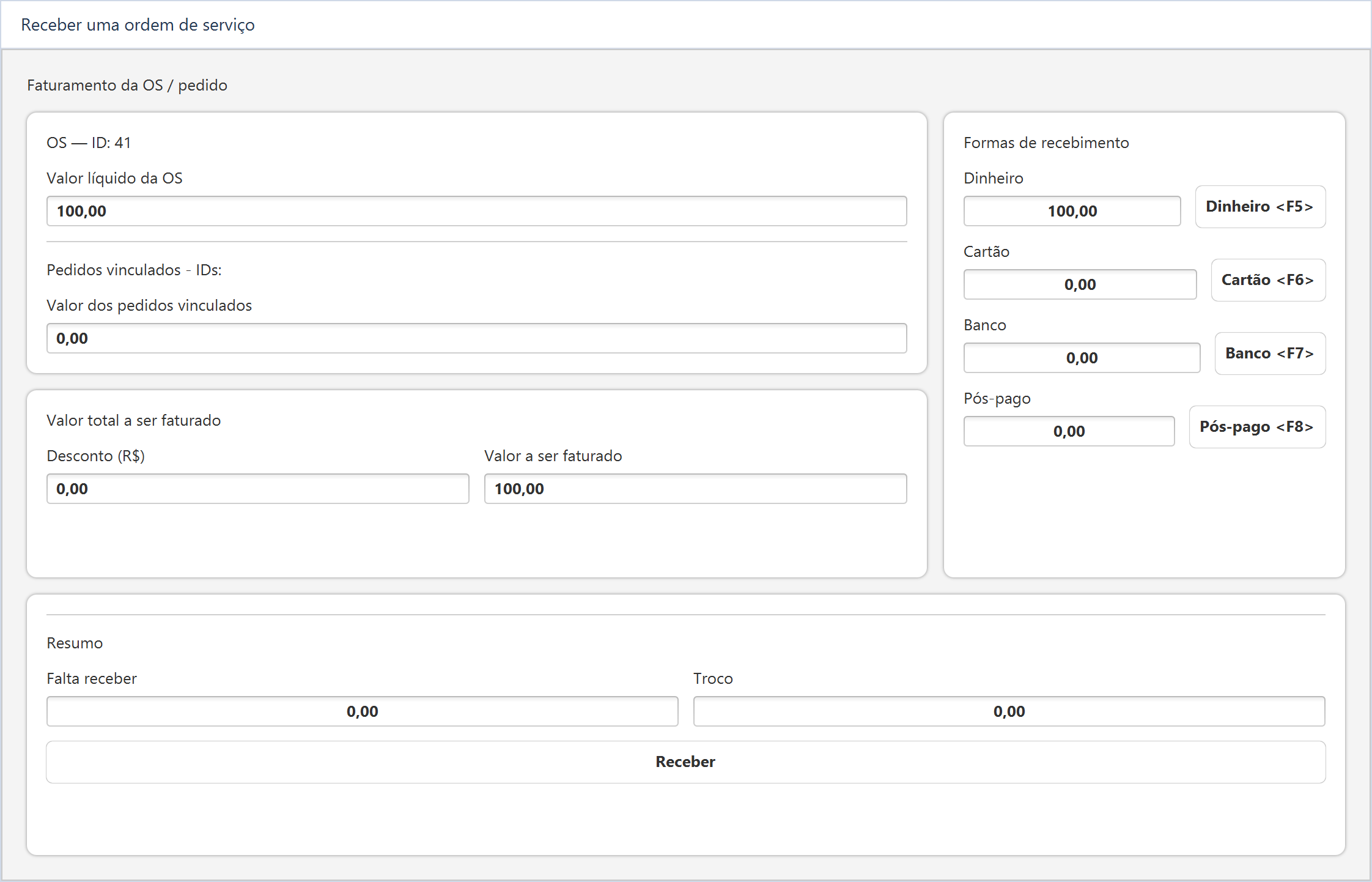Click the 'Pedidos vinculados - IDs:' label

tap(134, 270)
